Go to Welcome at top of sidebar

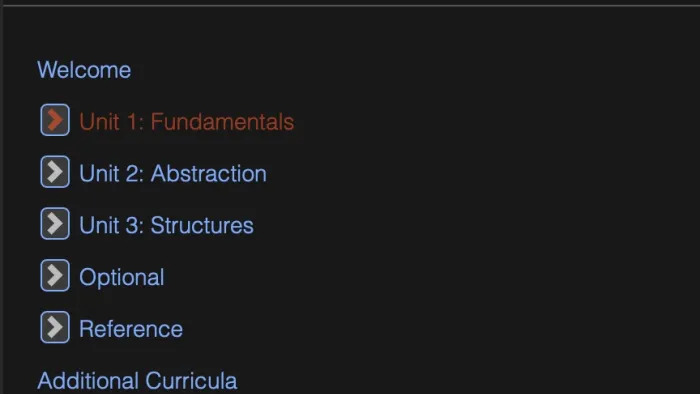click(84, 70)
